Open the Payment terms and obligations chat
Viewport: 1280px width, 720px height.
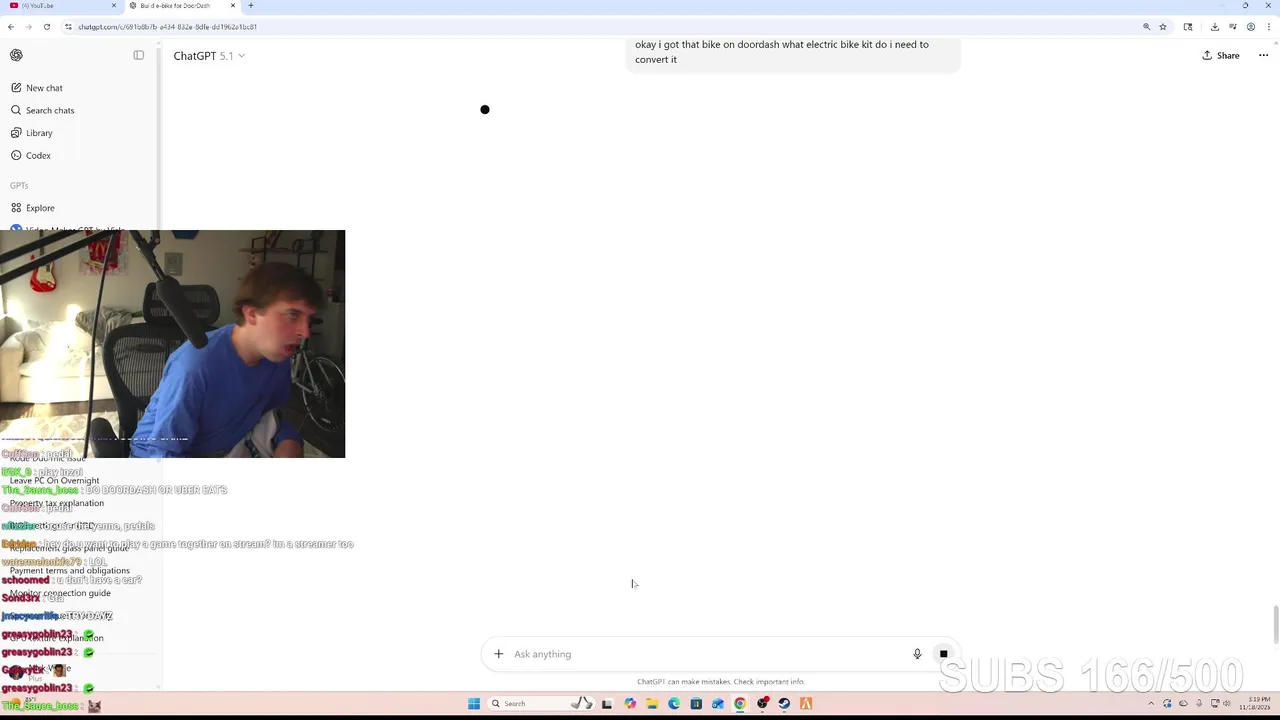(x=70, y=571)
